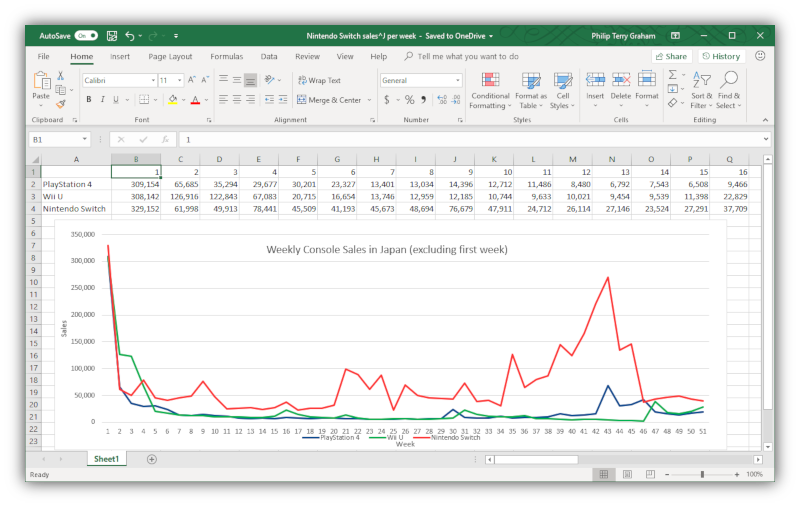Select the Sheet1 tab
The width and height of the screenshot is (800, 507).
click(106, 459)
